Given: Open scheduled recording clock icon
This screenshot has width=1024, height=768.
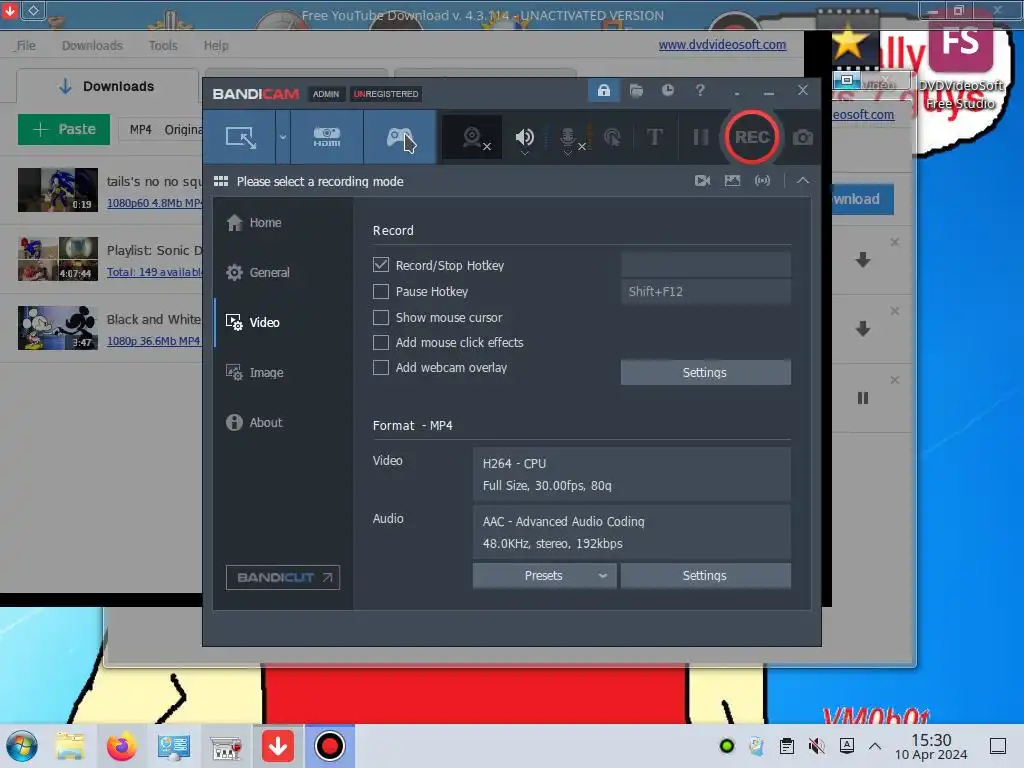Looking at the screenshot, I should (x=667, y=90).
